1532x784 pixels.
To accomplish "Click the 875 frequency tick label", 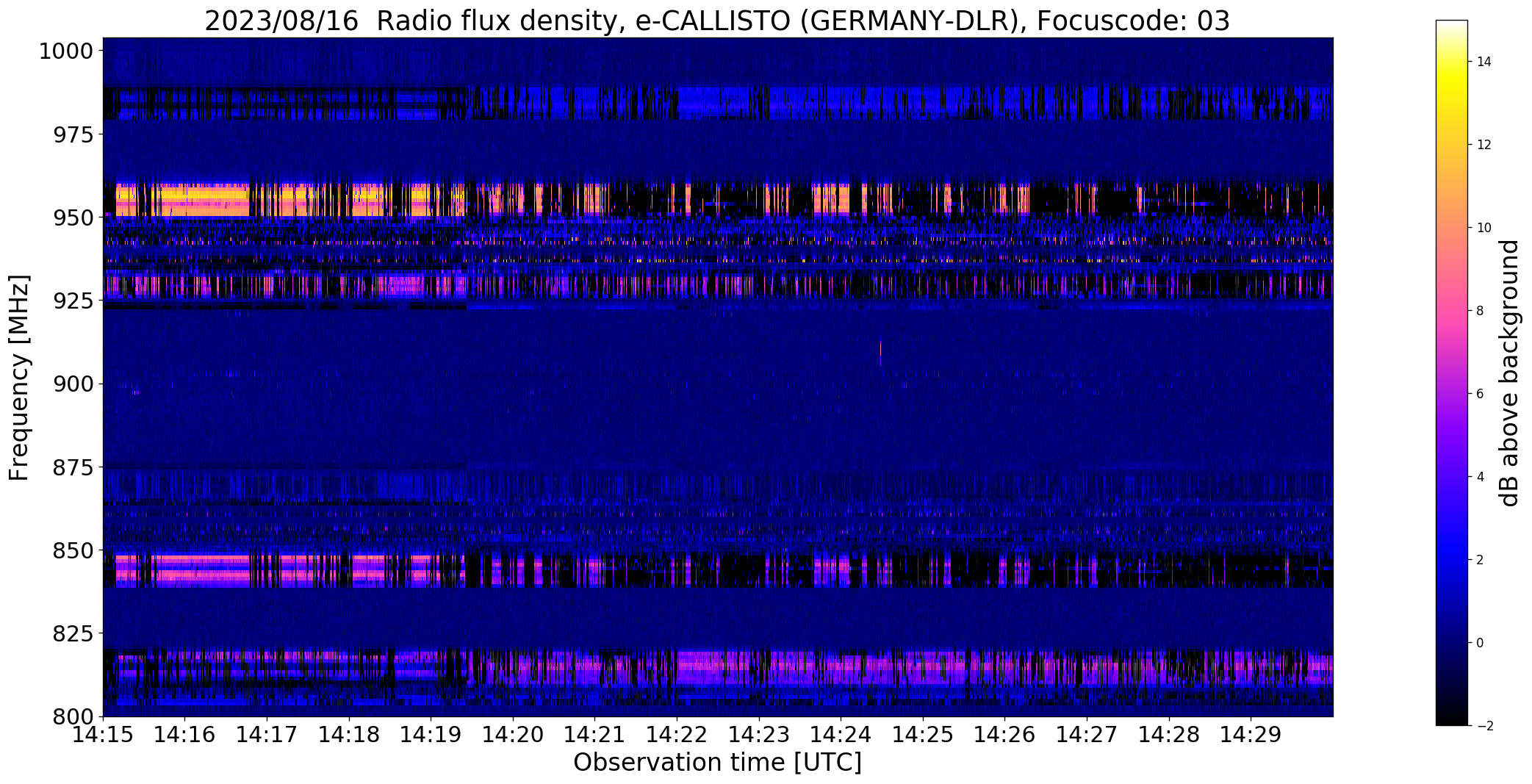I will [x=73, y=467].
